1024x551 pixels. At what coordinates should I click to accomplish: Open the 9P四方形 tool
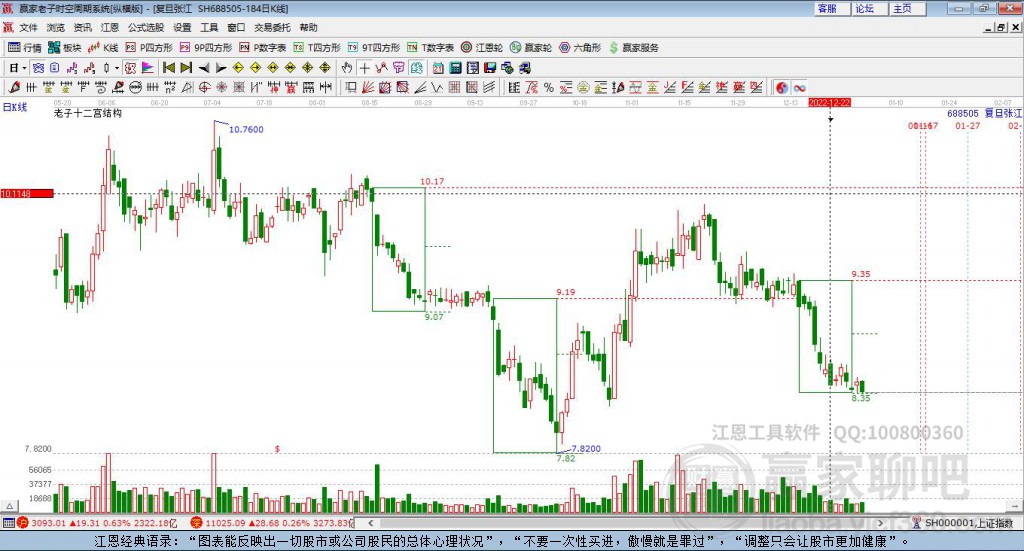(x=206, y=47)
